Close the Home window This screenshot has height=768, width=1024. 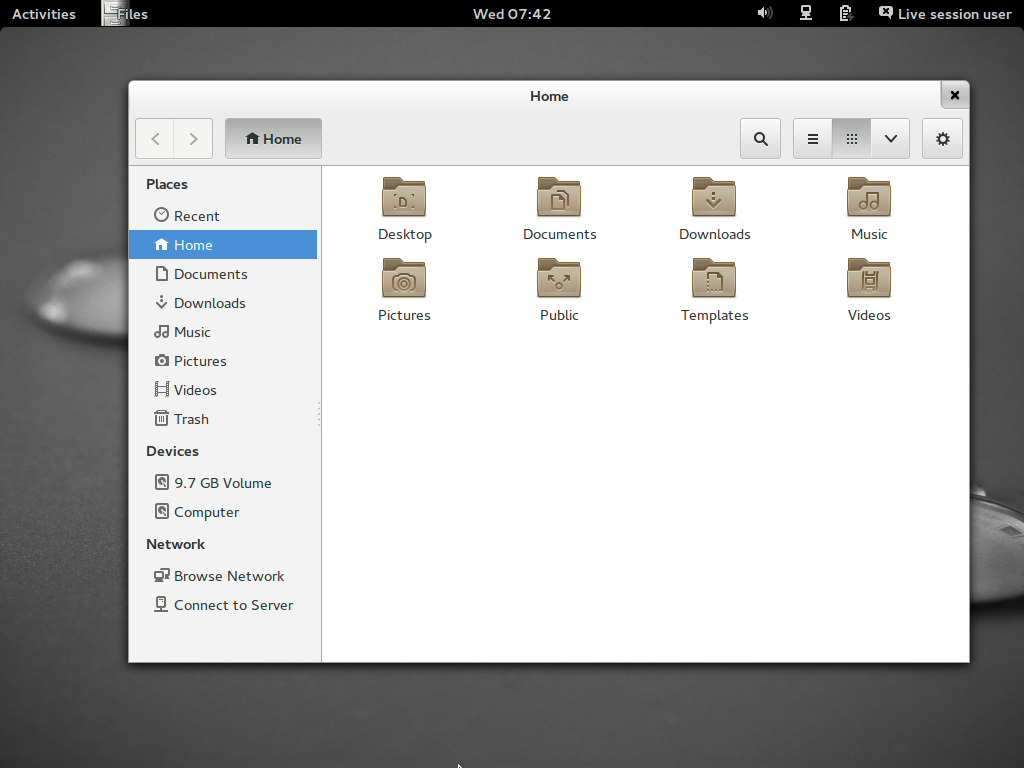(x=954, y=95)
